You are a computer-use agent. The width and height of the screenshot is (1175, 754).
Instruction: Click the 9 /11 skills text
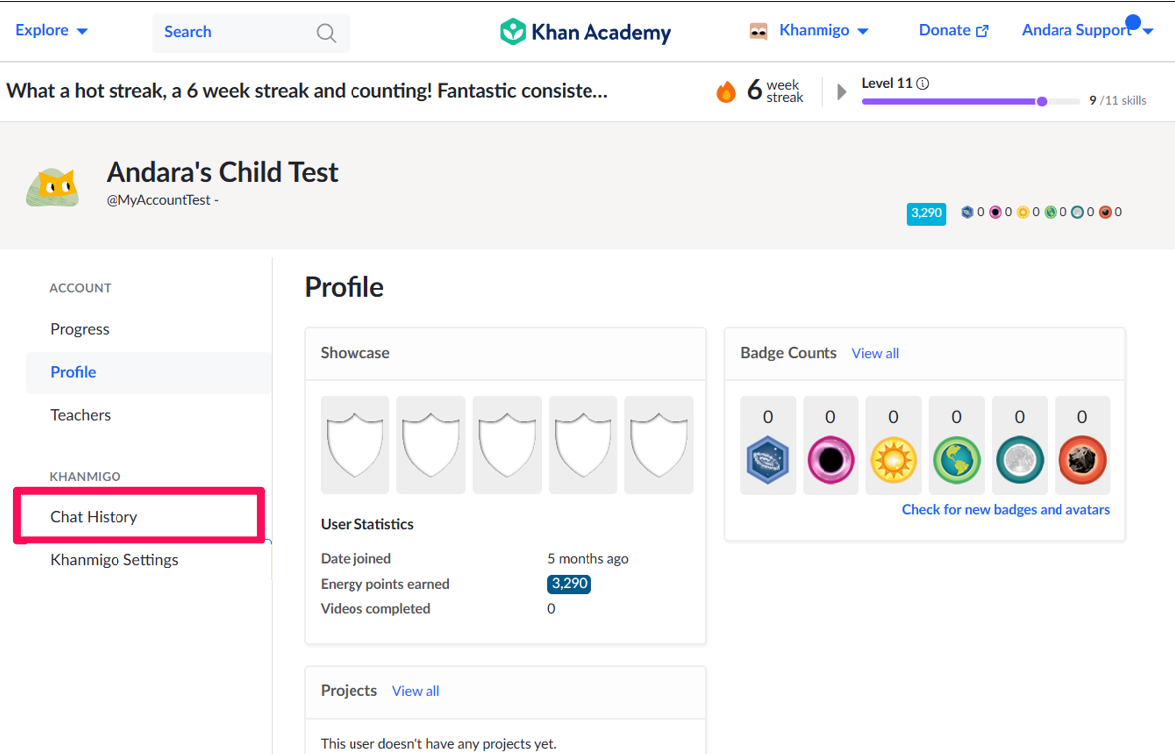(1117, 100)
